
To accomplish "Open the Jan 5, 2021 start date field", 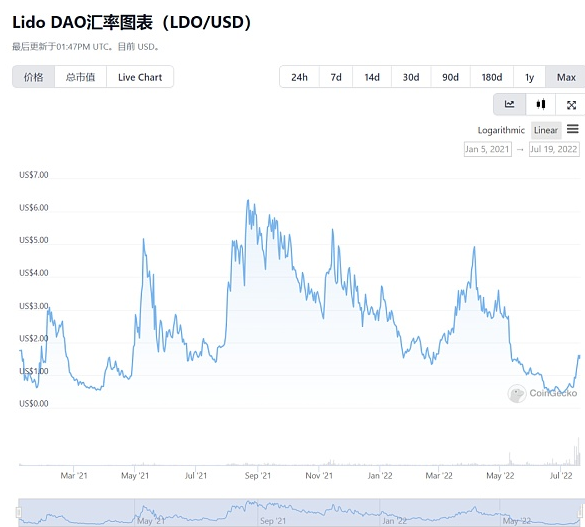I will (488, 149).
